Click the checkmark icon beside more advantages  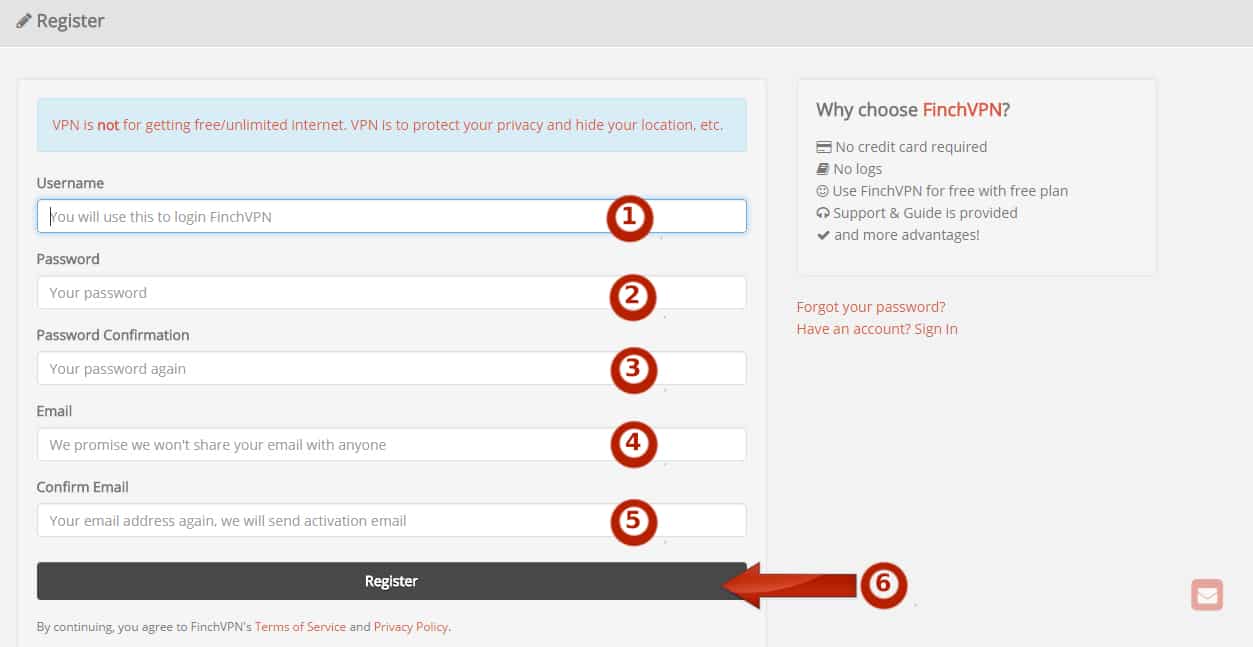(x=823, y=234)
